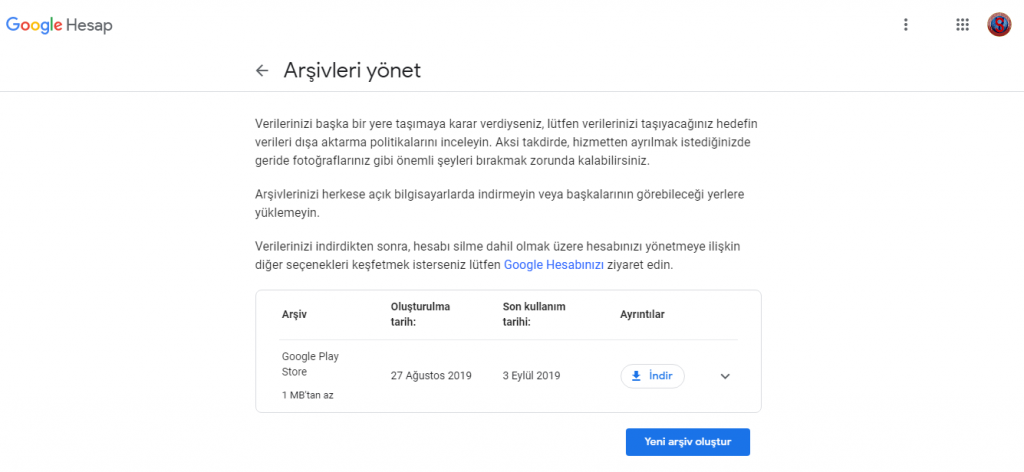Select the Google Play Store archive name
The height and width of the screenshot is (472, 1024).
click(x=310, y=364)
